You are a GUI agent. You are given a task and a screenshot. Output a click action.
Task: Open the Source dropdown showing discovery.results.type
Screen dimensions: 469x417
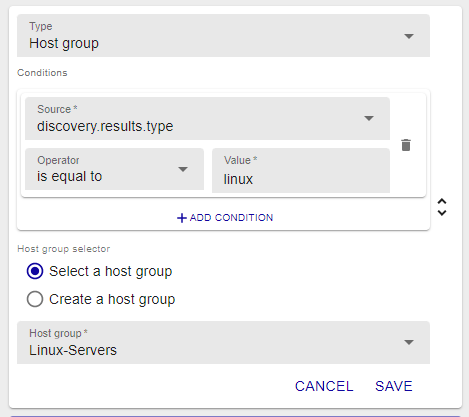(207, 118)
